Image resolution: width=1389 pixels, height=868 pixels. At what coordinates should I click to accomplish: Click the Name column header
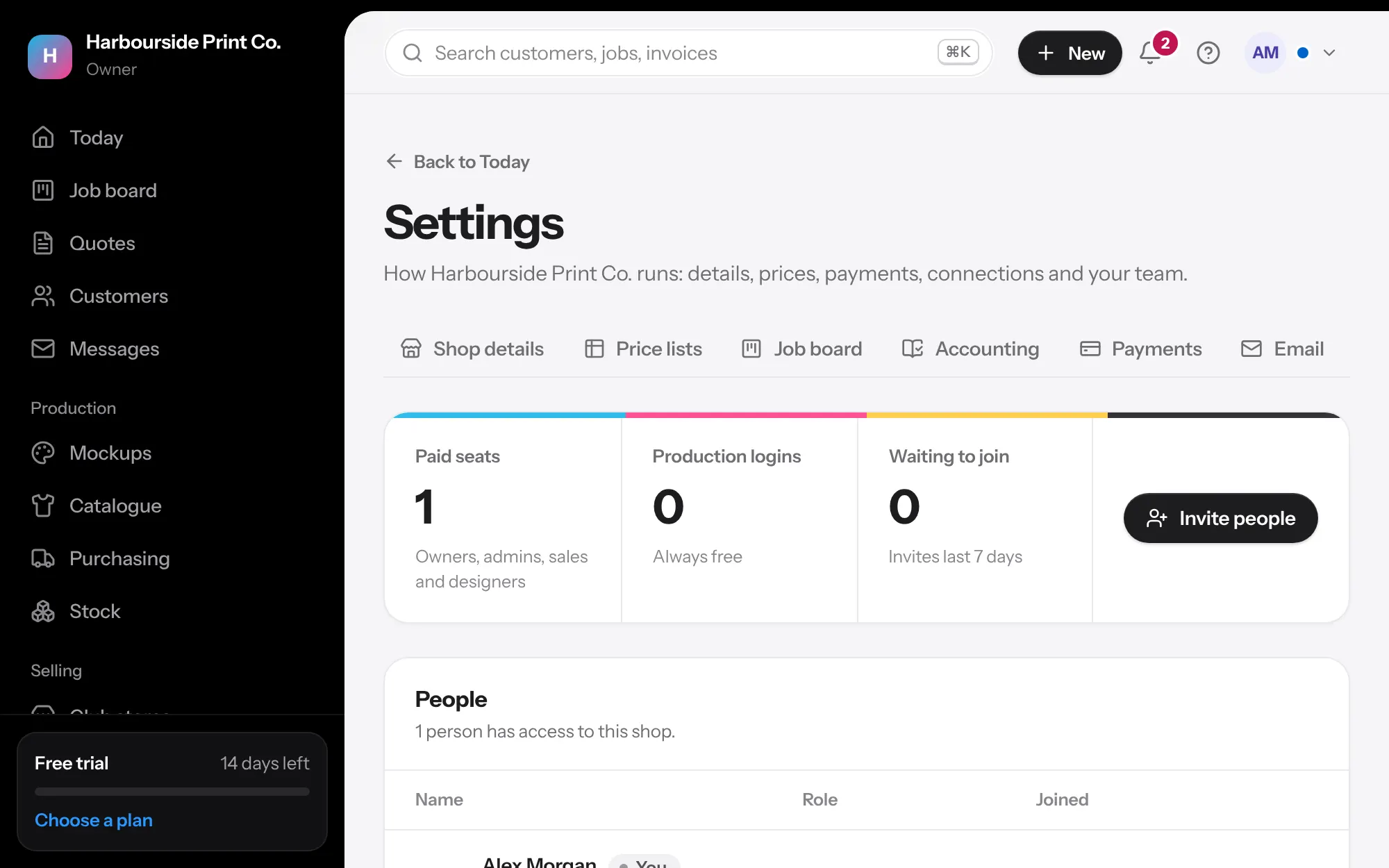(x=439, y=800)
